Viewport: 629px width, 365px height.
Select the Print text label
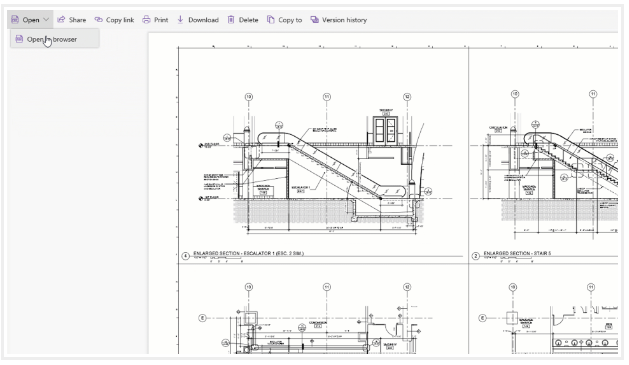(161, 20)
